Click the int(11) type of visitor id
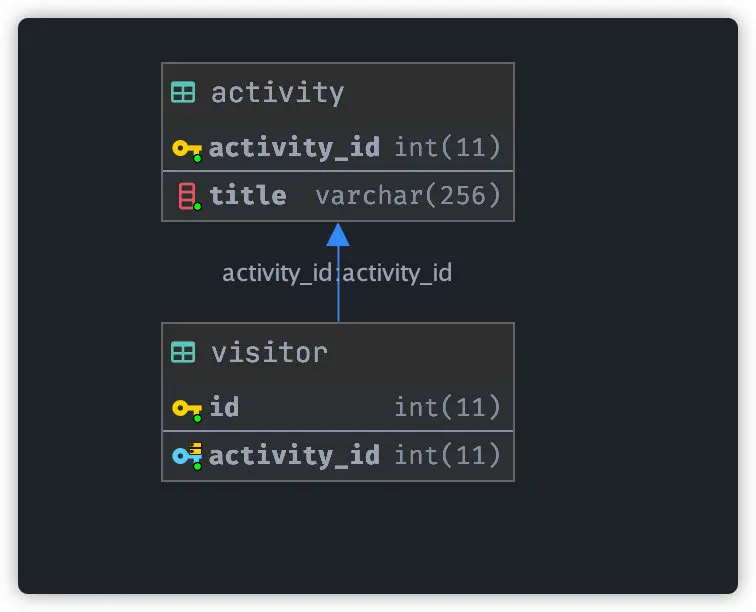 448,407
